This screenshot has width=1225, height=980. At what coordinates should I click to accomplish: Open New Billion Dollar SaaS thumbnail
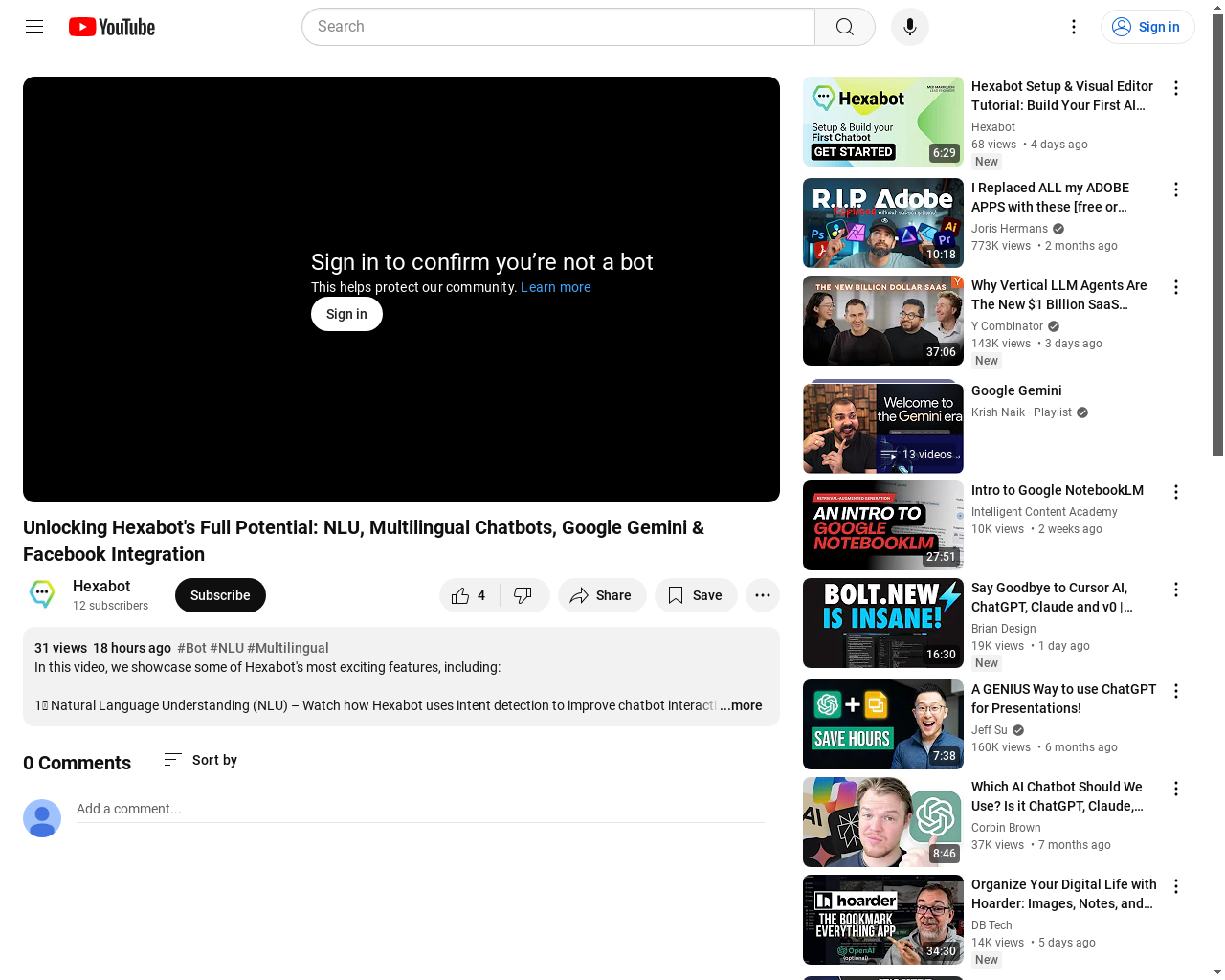click(883, 321)
